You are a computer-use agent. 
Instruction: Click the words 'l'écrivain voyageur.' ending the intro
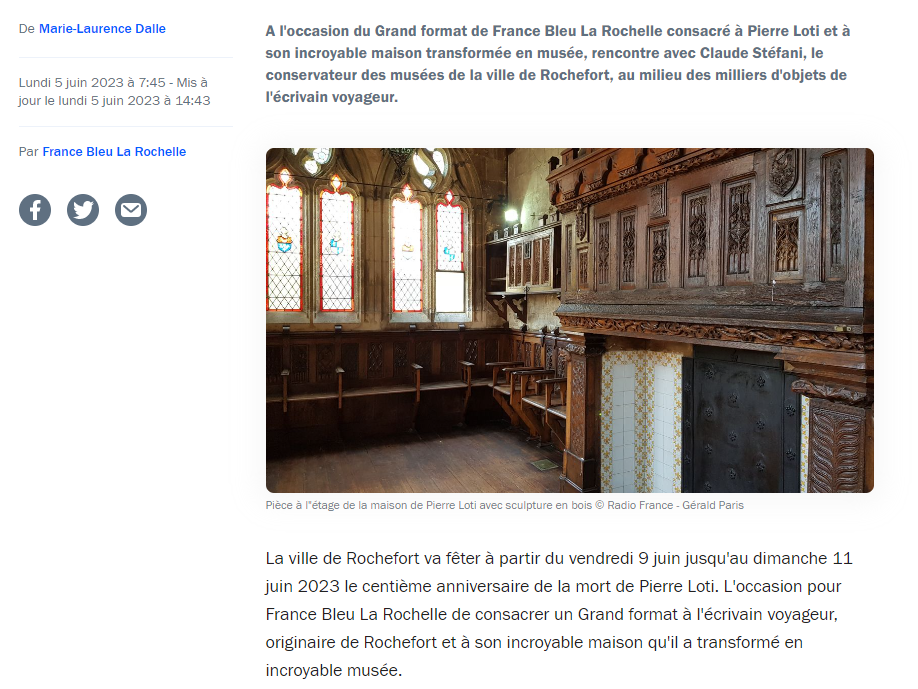331,97
